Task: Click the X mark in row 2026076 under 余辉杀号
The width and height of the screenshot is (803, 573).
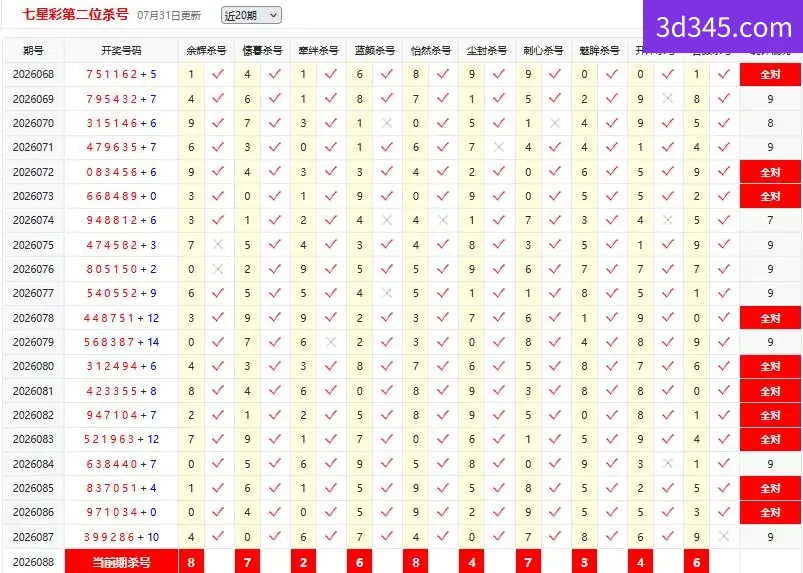Action: point(218,268)
